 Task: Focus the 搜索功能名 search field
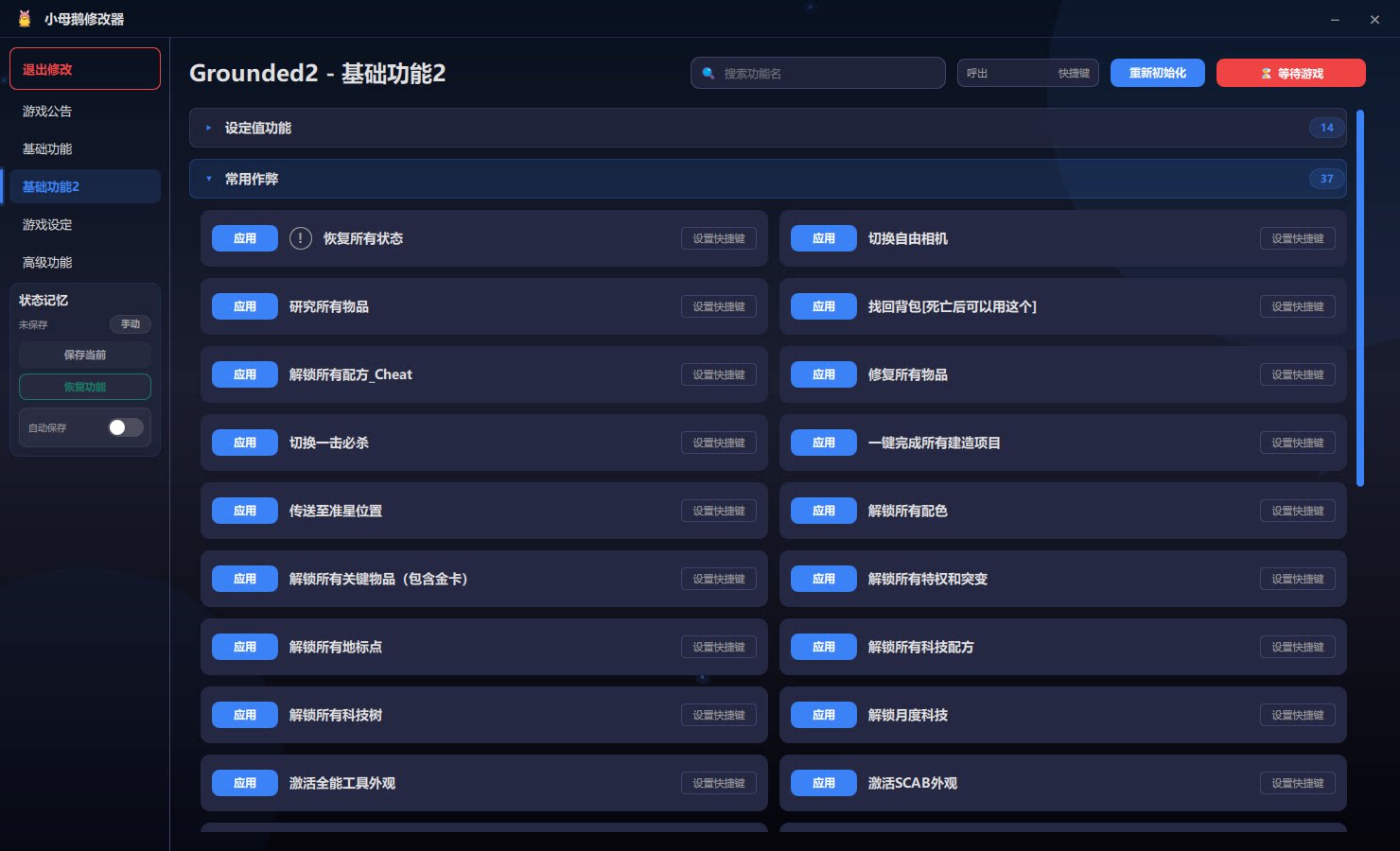818,73
